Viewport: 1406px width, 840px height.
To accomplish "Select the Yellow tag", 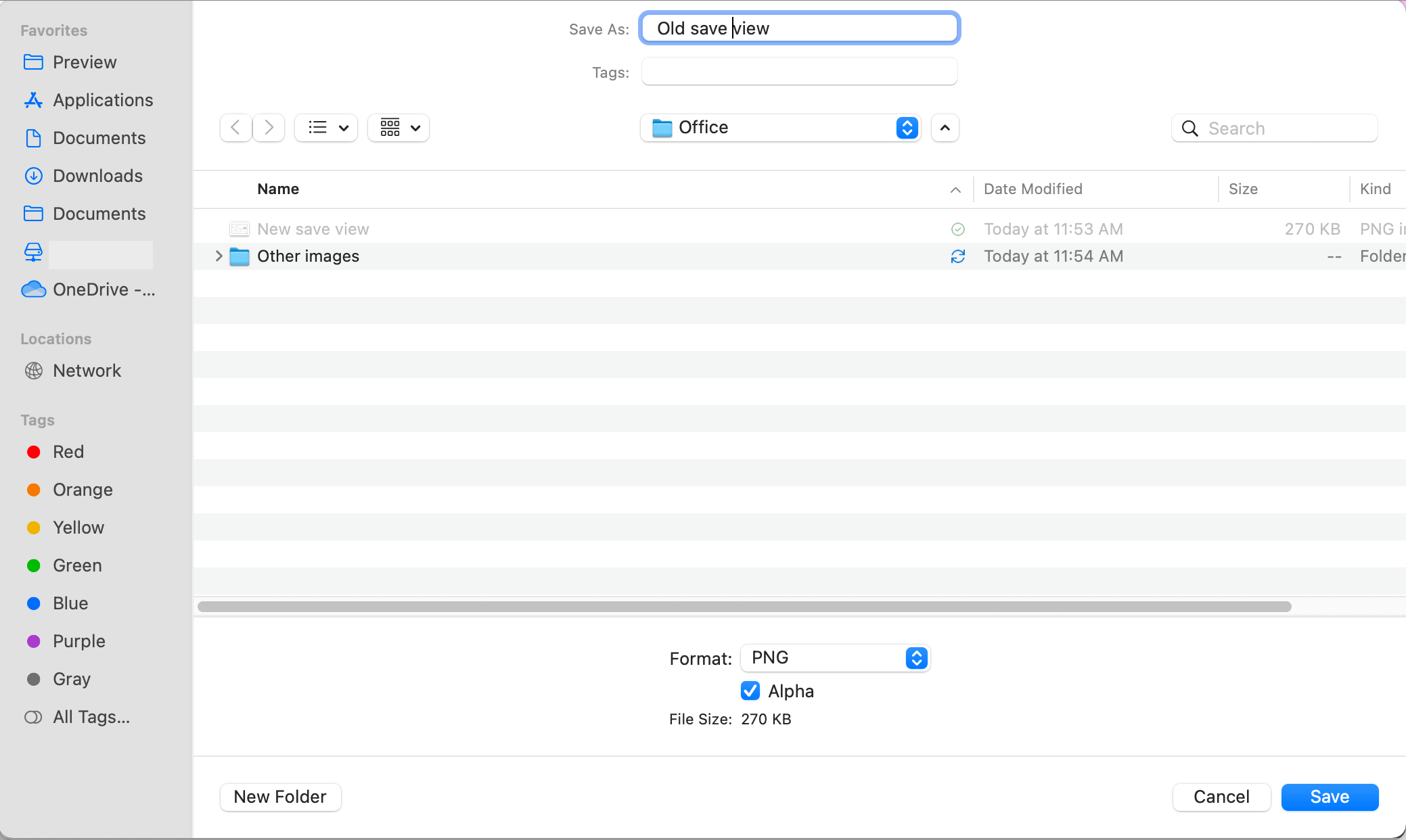I will coord(66,528).
